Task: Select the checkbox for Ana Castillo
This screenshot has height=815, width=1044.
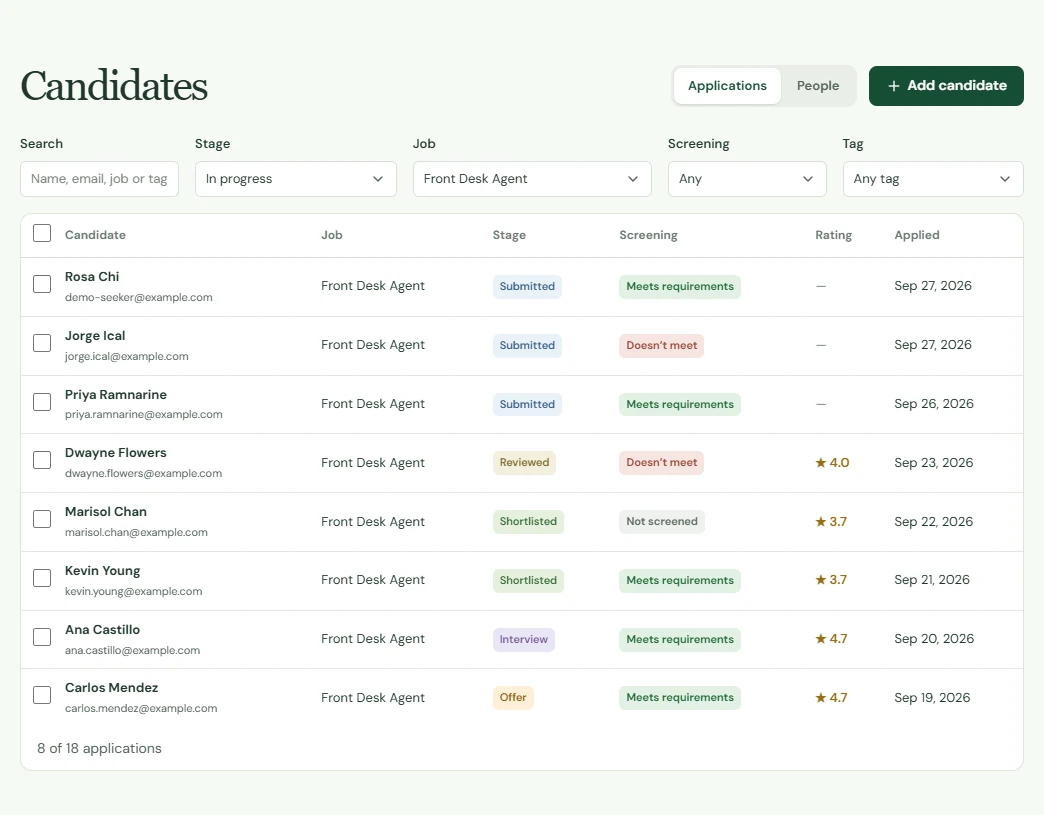Action: [x=42, y=637]
